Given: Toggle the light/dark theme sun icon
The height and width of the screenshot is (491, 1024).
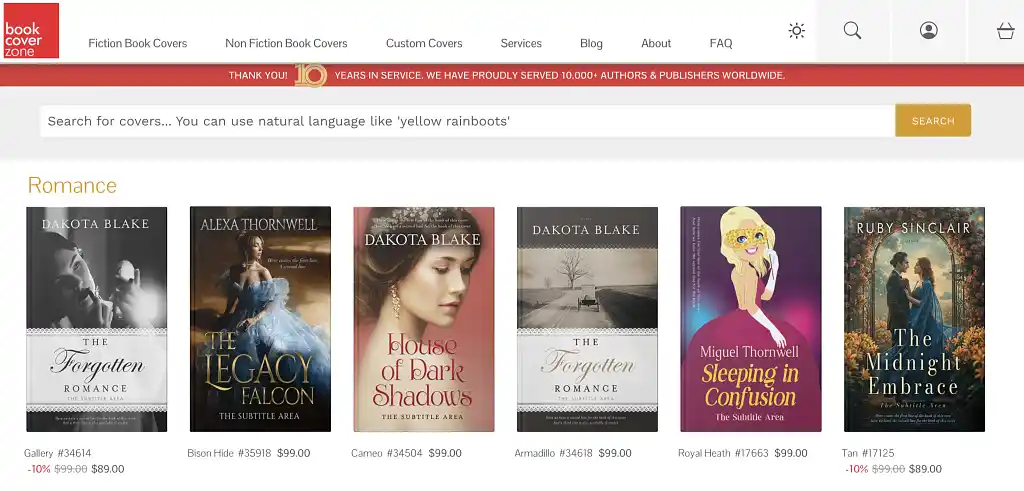Looking at the screenshot, I should pos(796,31).
